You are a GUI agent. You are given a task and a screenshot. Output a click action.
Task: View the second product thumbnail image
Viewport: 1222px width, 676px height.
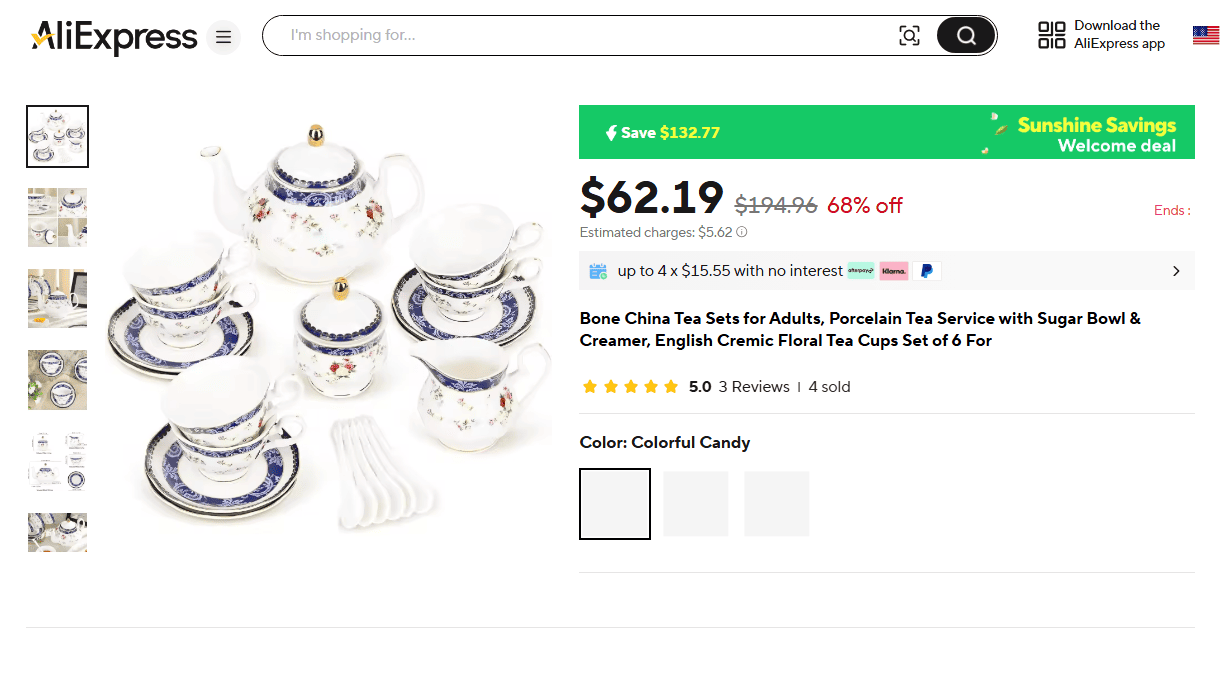point(57,217)
